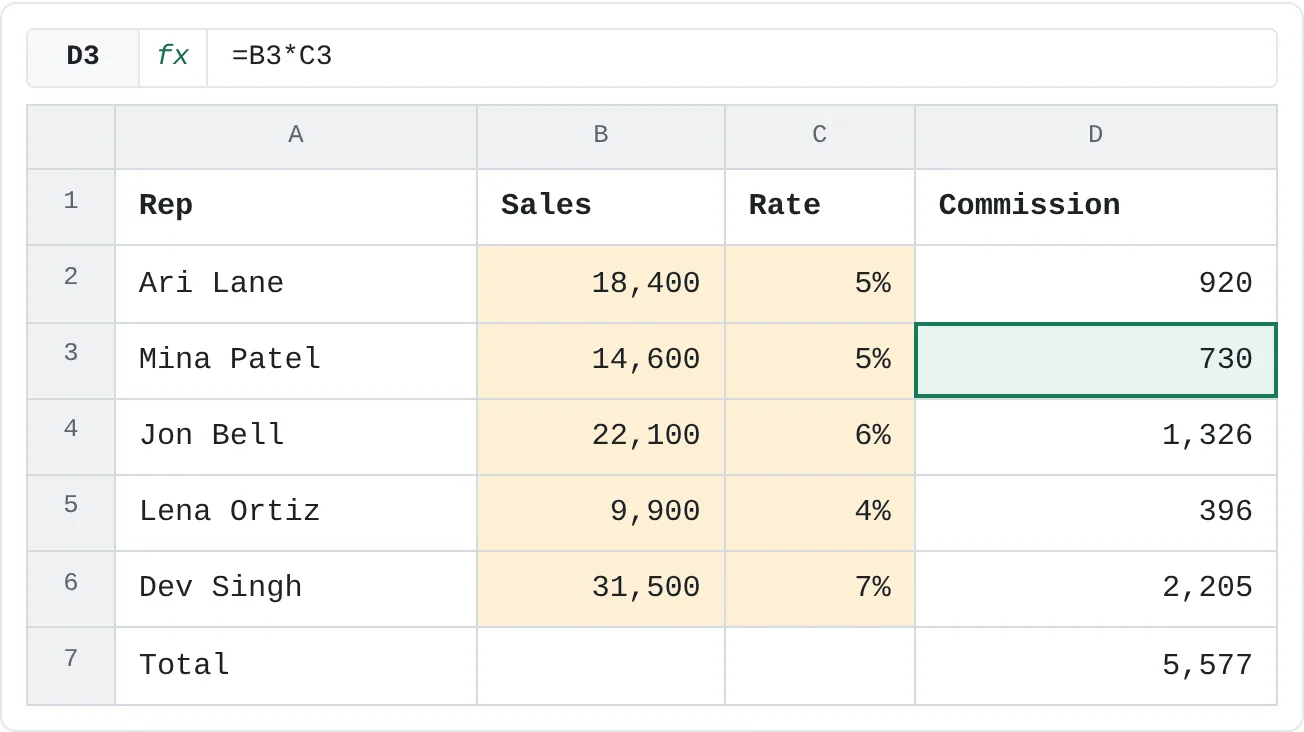Select column D header

[x=1096, y=136]
